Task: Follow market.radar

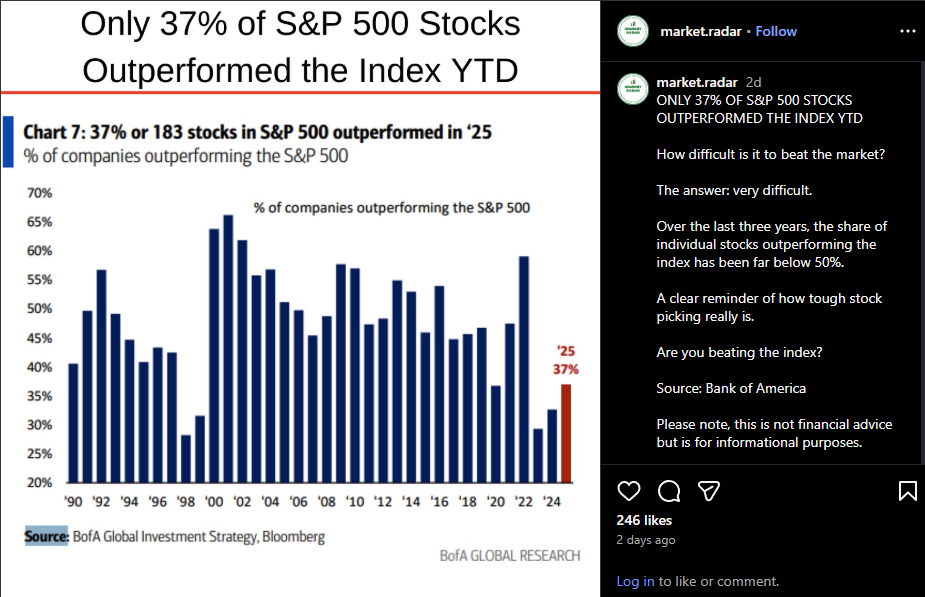Action: [776, 31]
